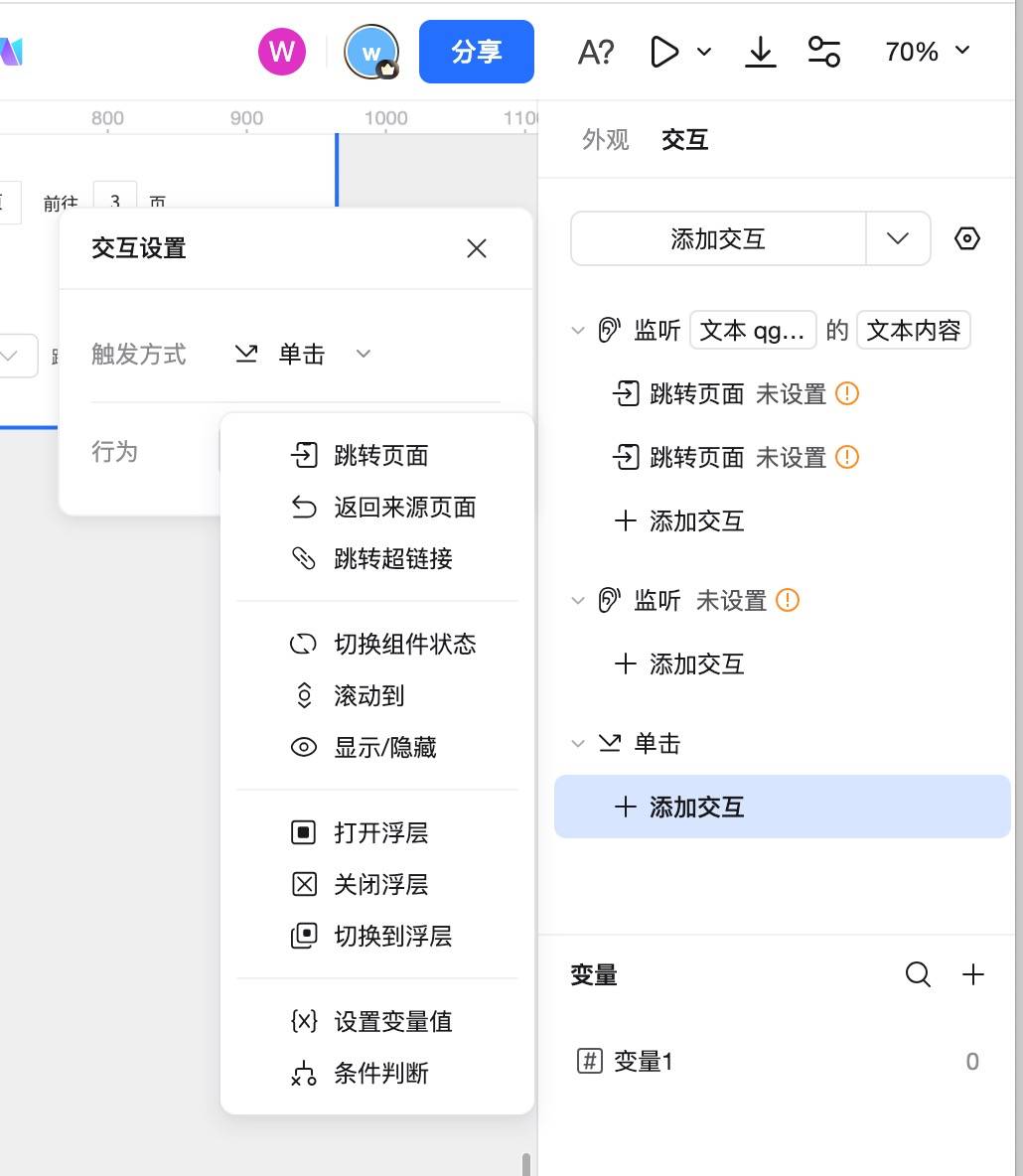
Task: Choose 设置变量值 from the behavior menu
Action: pyautogui.click(x=377, y=1021)
